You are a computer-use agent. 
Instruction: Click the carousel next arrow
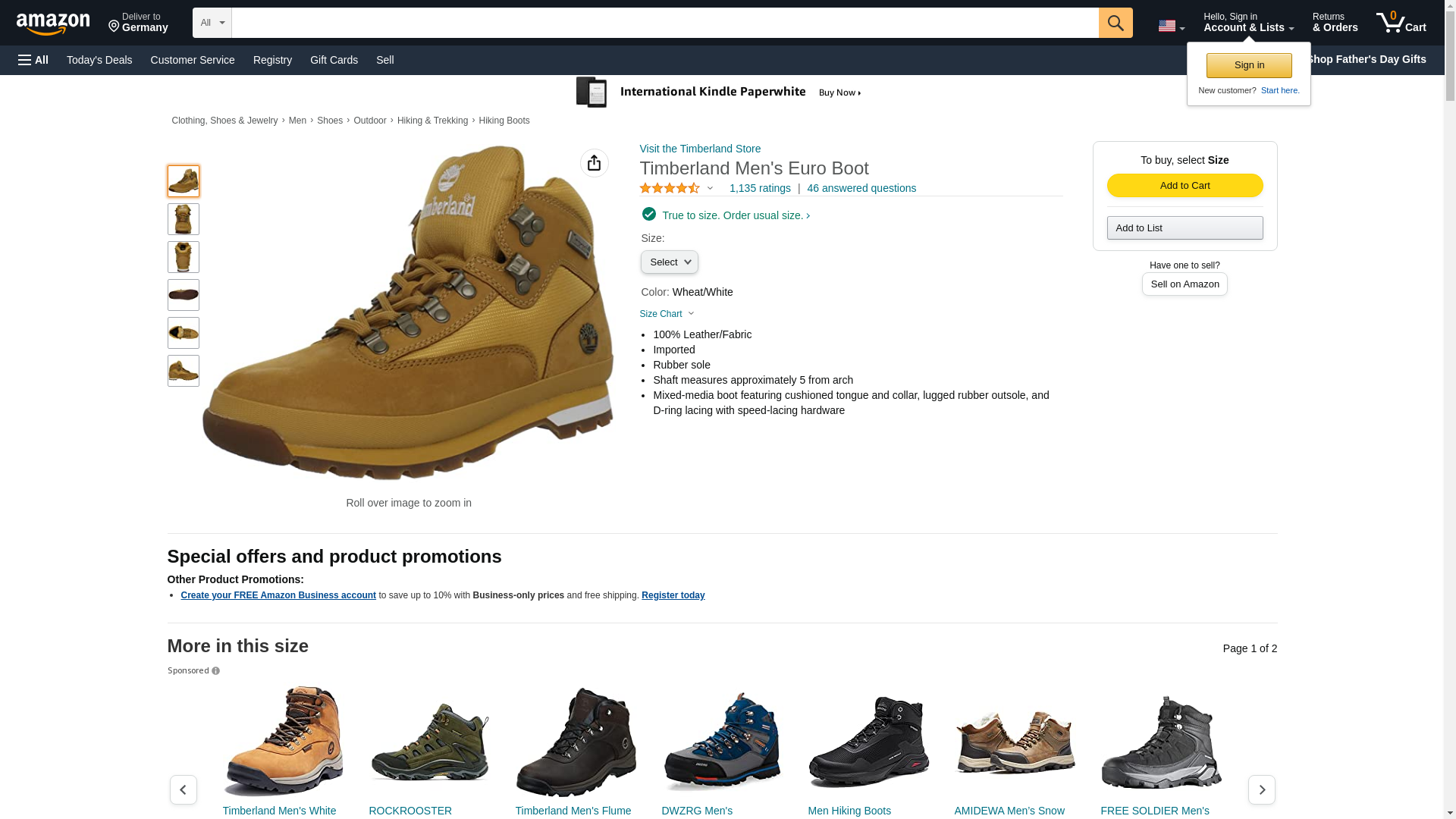point(1262,789)
